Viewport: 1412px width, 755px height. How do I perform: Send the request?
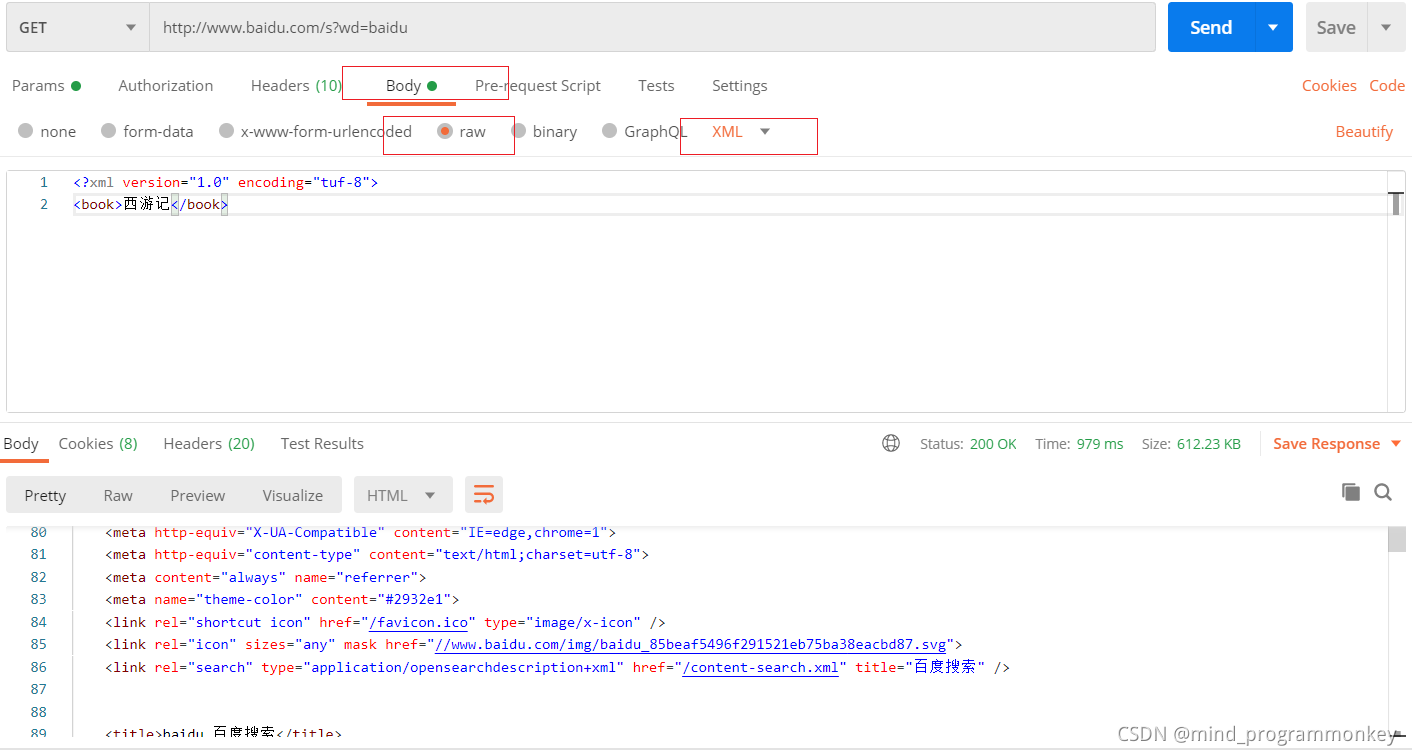click(1211, 27)
